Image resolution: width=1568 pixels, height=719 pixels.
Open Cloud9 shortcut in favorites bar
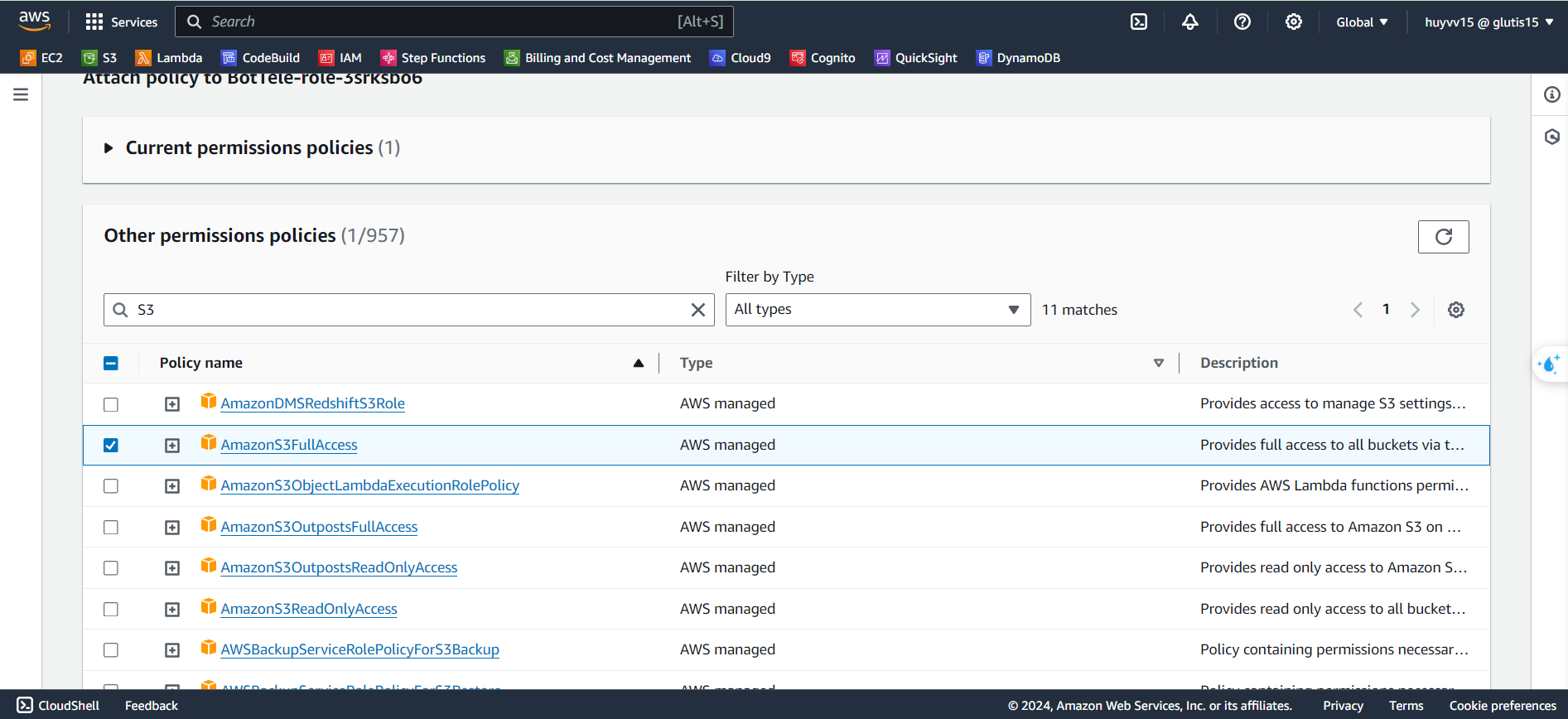click(x=741, y=58)
